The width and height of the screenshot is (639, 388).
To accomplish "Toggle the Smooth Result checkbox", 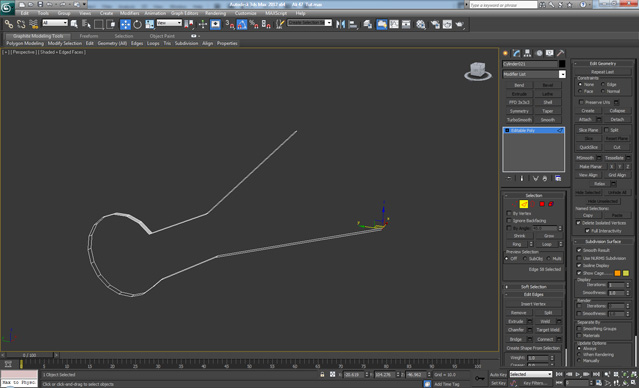I will point(579,250).
